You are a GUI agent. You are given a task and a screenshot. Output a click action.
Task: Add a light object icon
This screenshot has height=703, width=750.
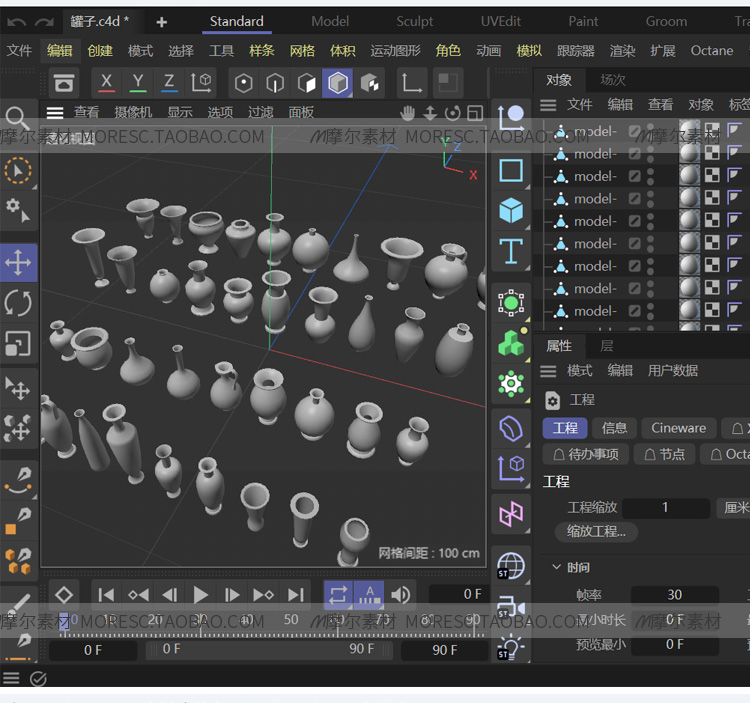click(x=511, y=646)
